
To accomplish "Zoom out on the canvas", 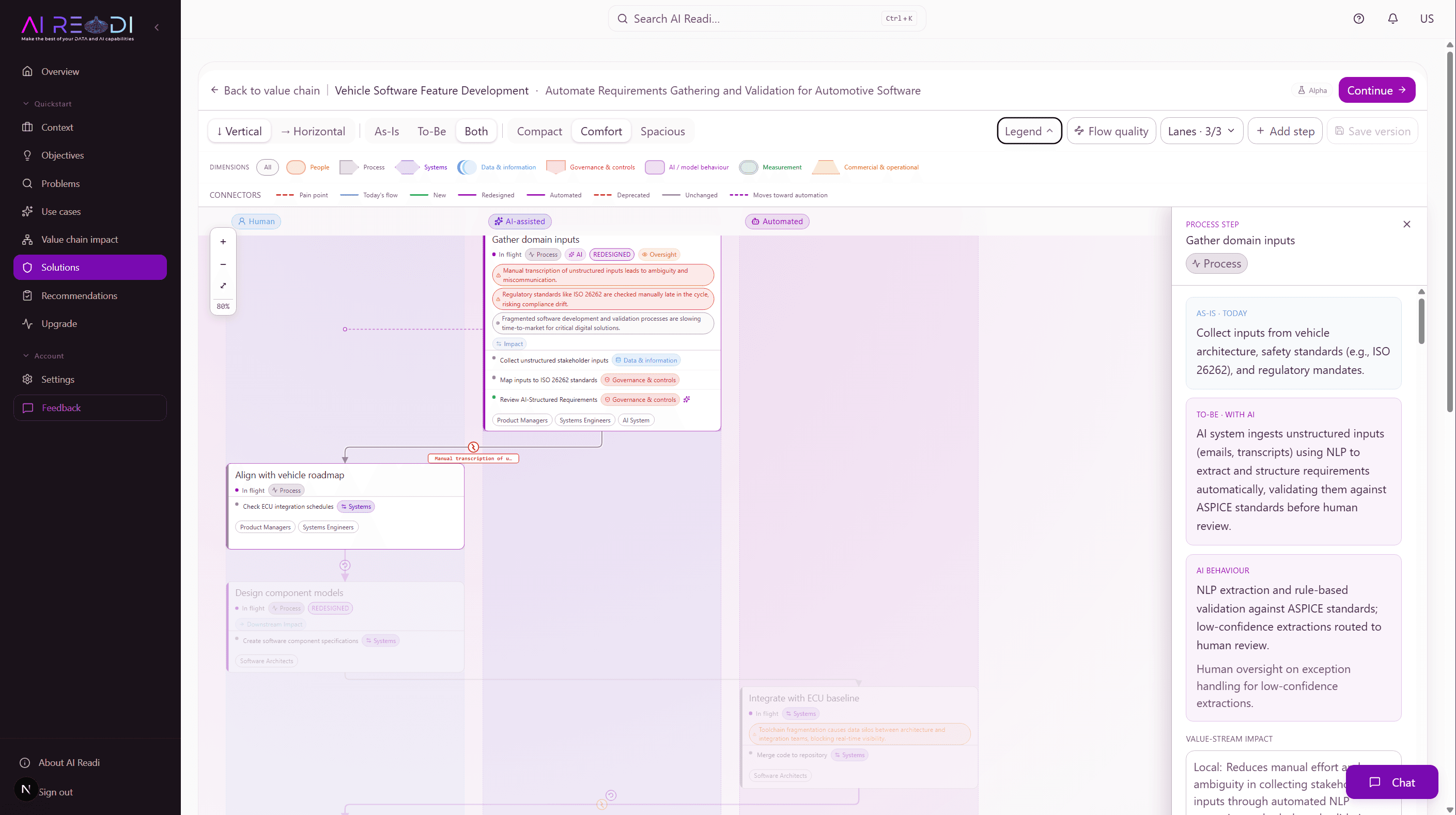I will click(223, 264).
